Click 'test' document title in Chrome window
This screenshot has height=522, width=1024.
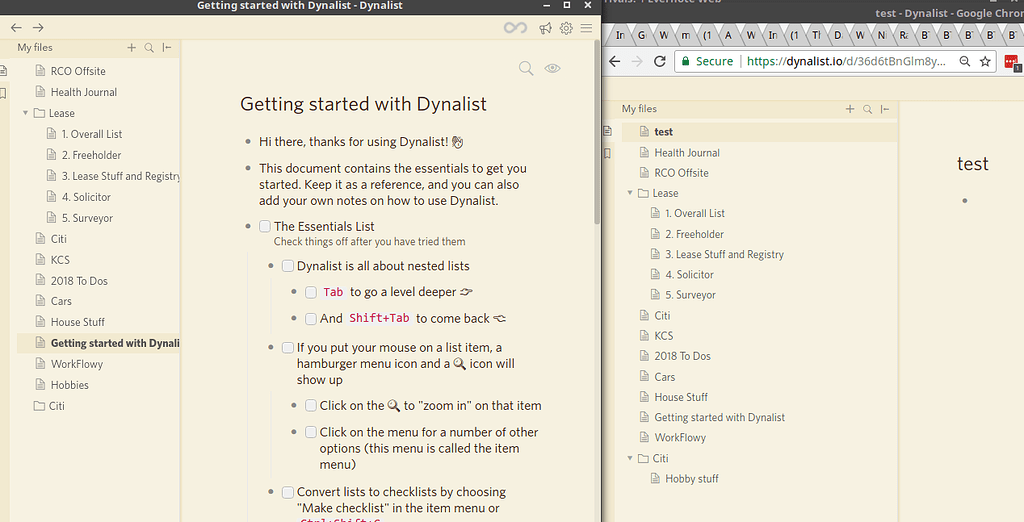[x=972, y=164]
